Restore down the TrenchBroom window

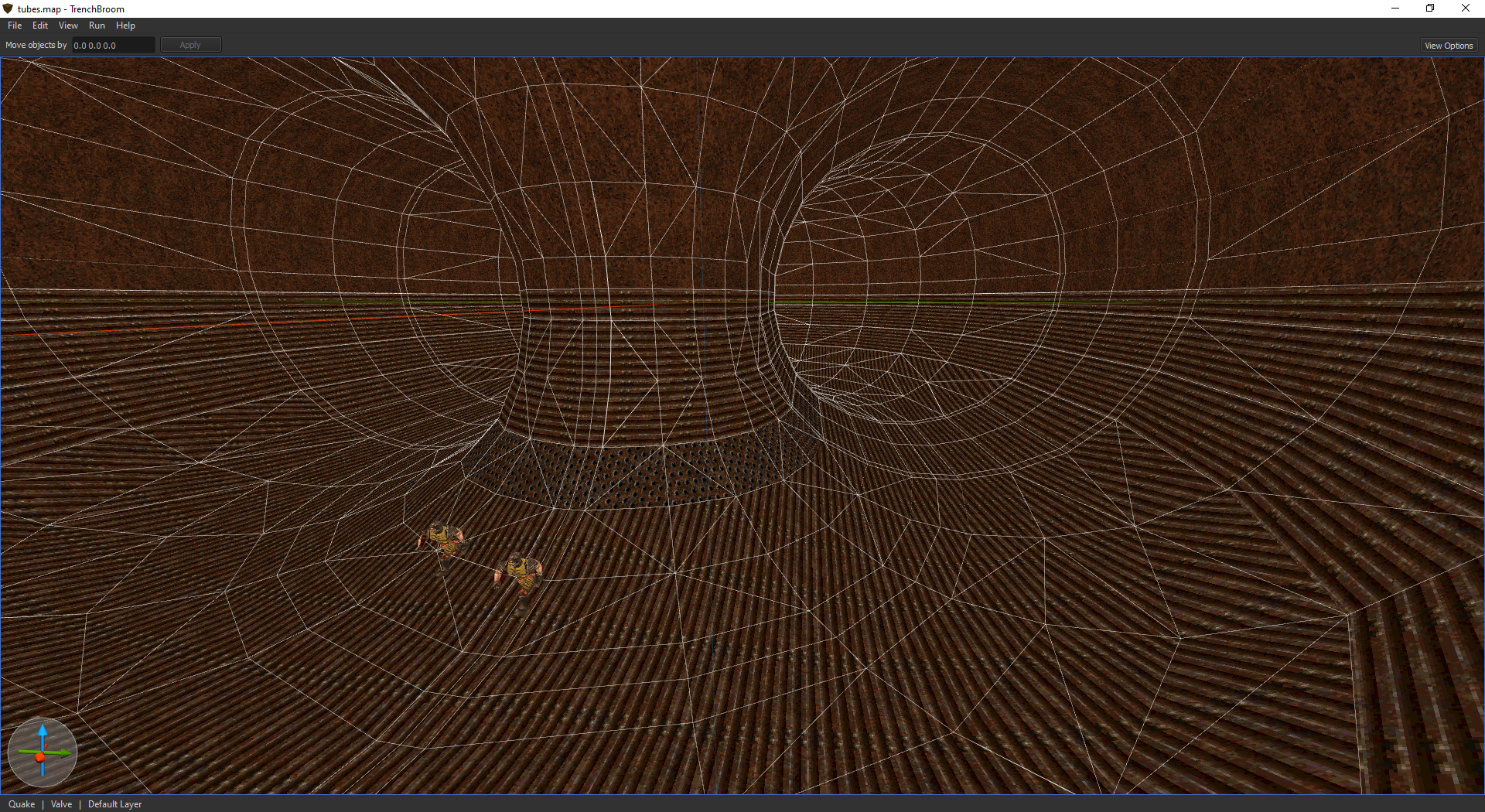[1430, 9]
